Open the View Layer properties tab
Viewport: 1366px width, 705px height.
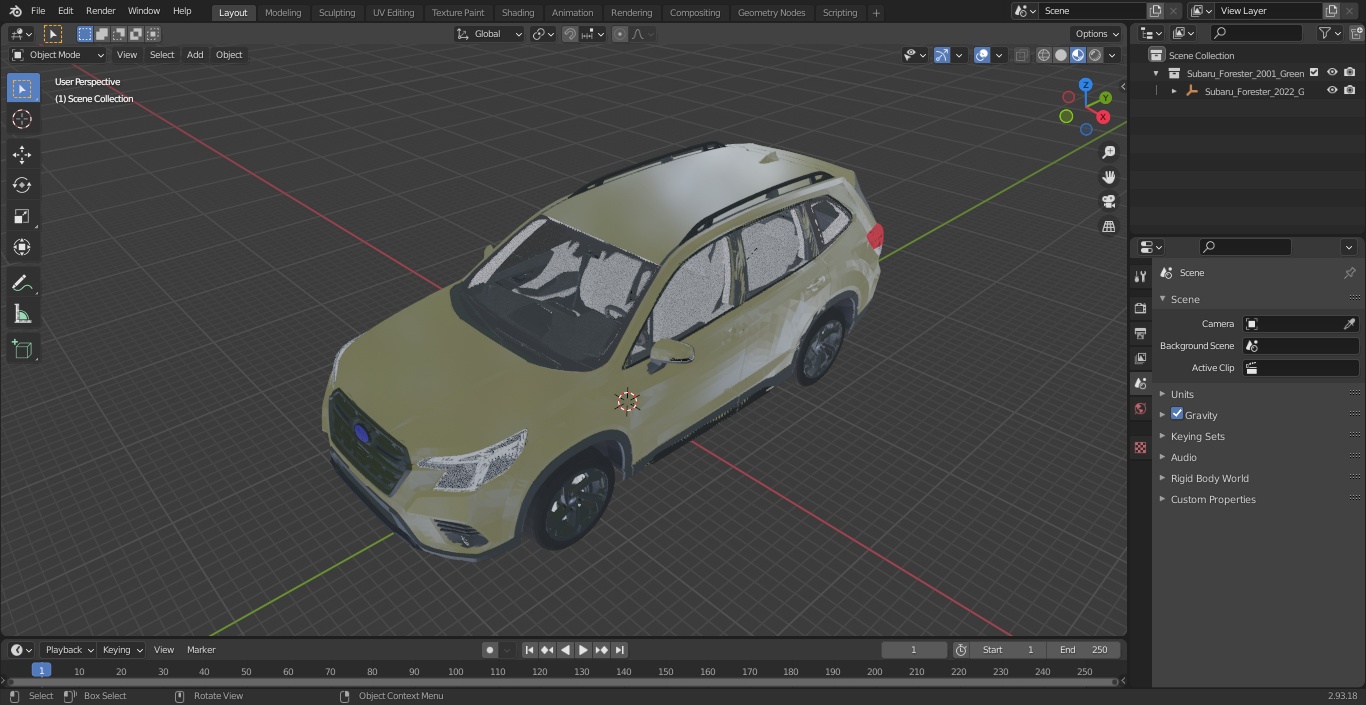[x=1140, y=358]
